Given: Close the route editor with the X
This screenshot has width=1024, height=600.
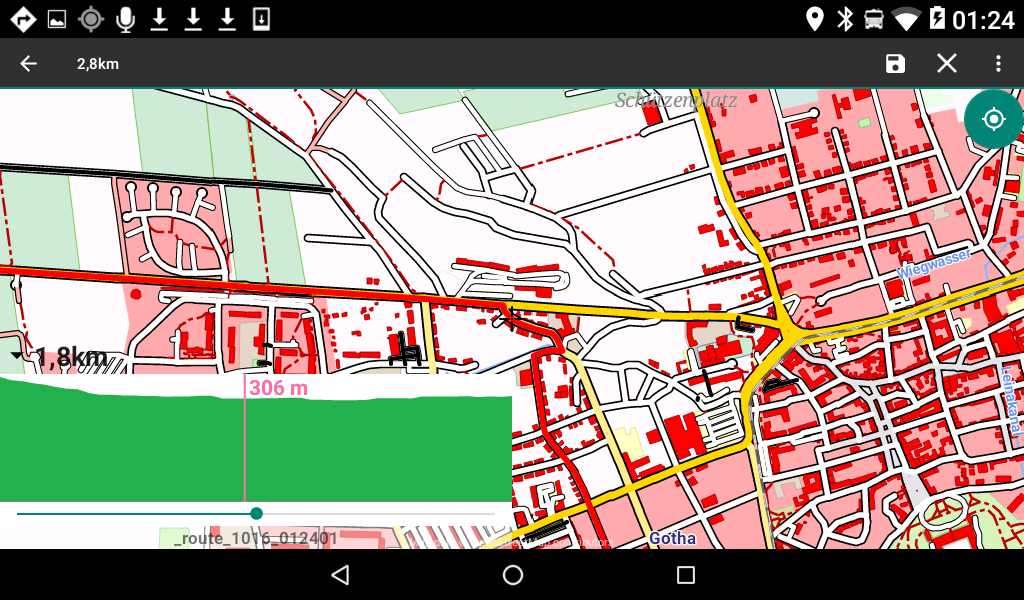Looking at the screenshot, I should click(x=947, y=64).
